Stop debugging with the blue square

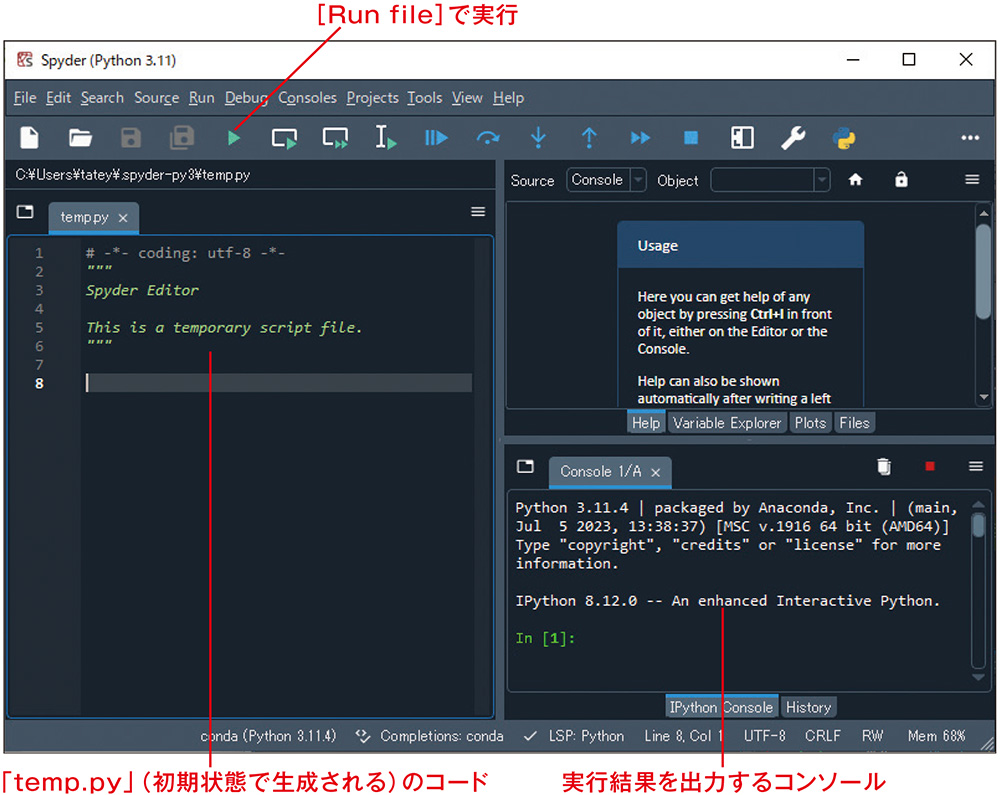[691, 138]
